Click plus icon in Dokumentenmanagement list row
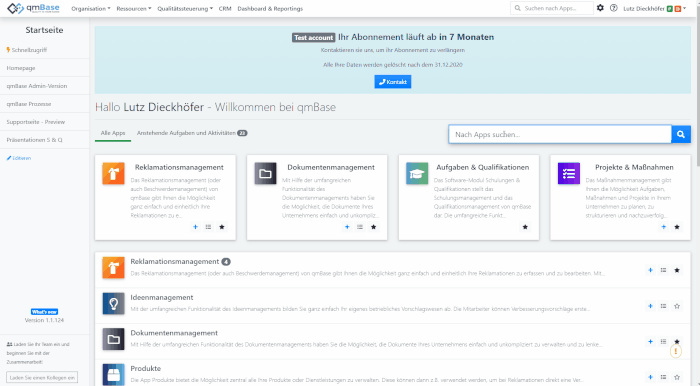 [650, 341]
